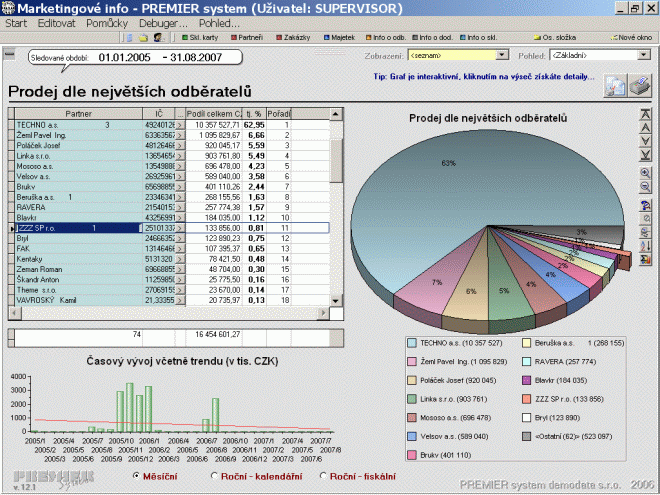This screenshot has width=660, height=495.
Task: Click the Sledované období date range bubble
Action: (x=136, y=58)
